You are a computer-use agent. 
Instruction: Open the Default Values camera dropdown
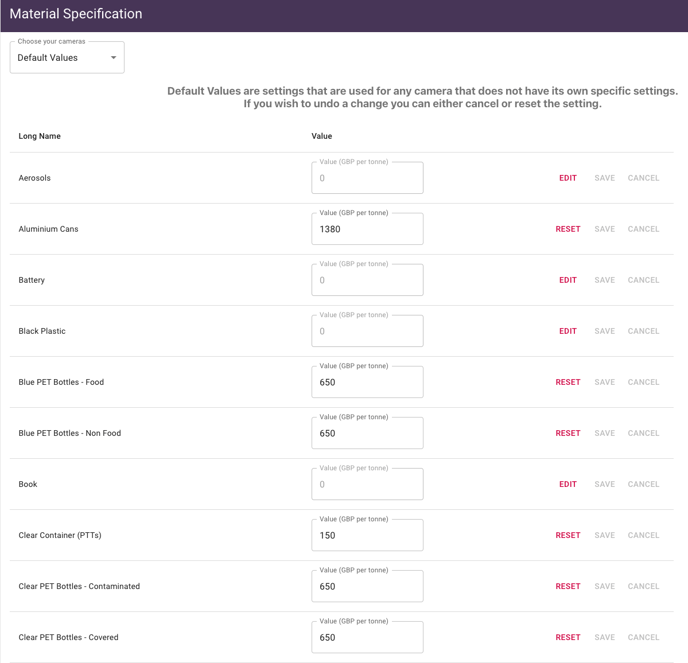pos(67,58)
